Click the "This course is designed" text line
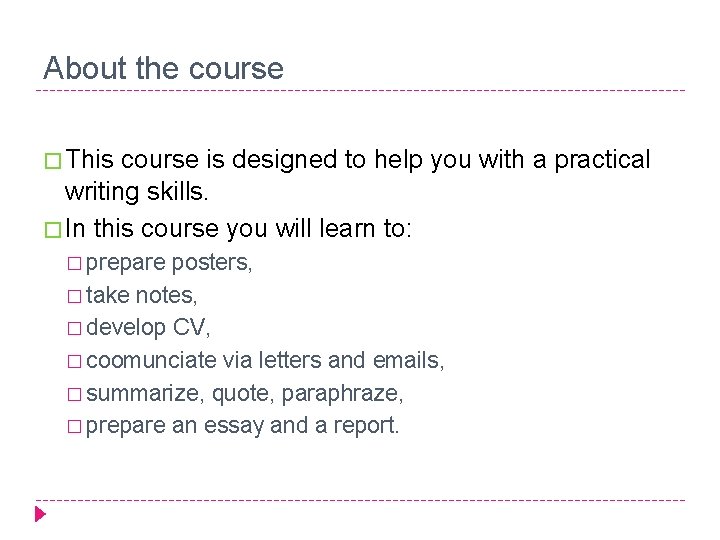Screen dimensions: 720x540 tap(360, 160)
